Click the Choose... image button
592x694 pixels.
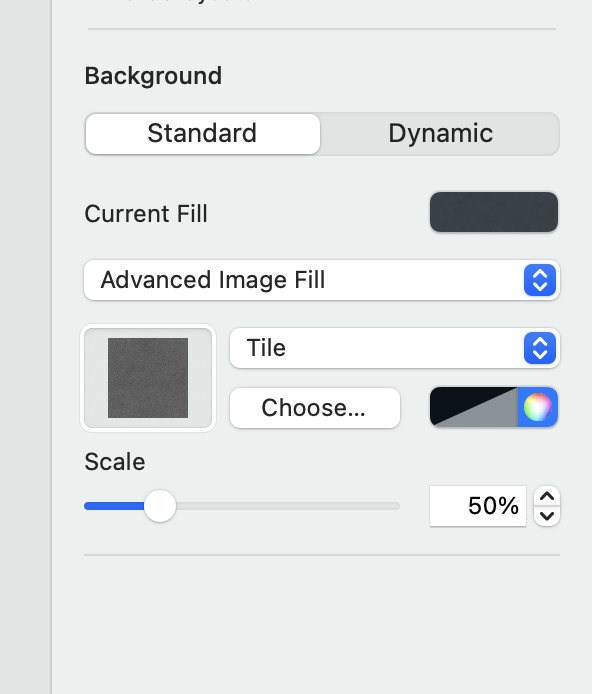pos(315,408)
